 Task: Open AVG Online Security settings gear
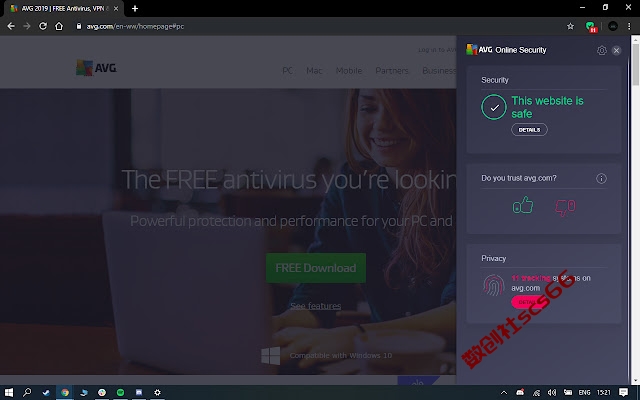click(x=601, y=50)
